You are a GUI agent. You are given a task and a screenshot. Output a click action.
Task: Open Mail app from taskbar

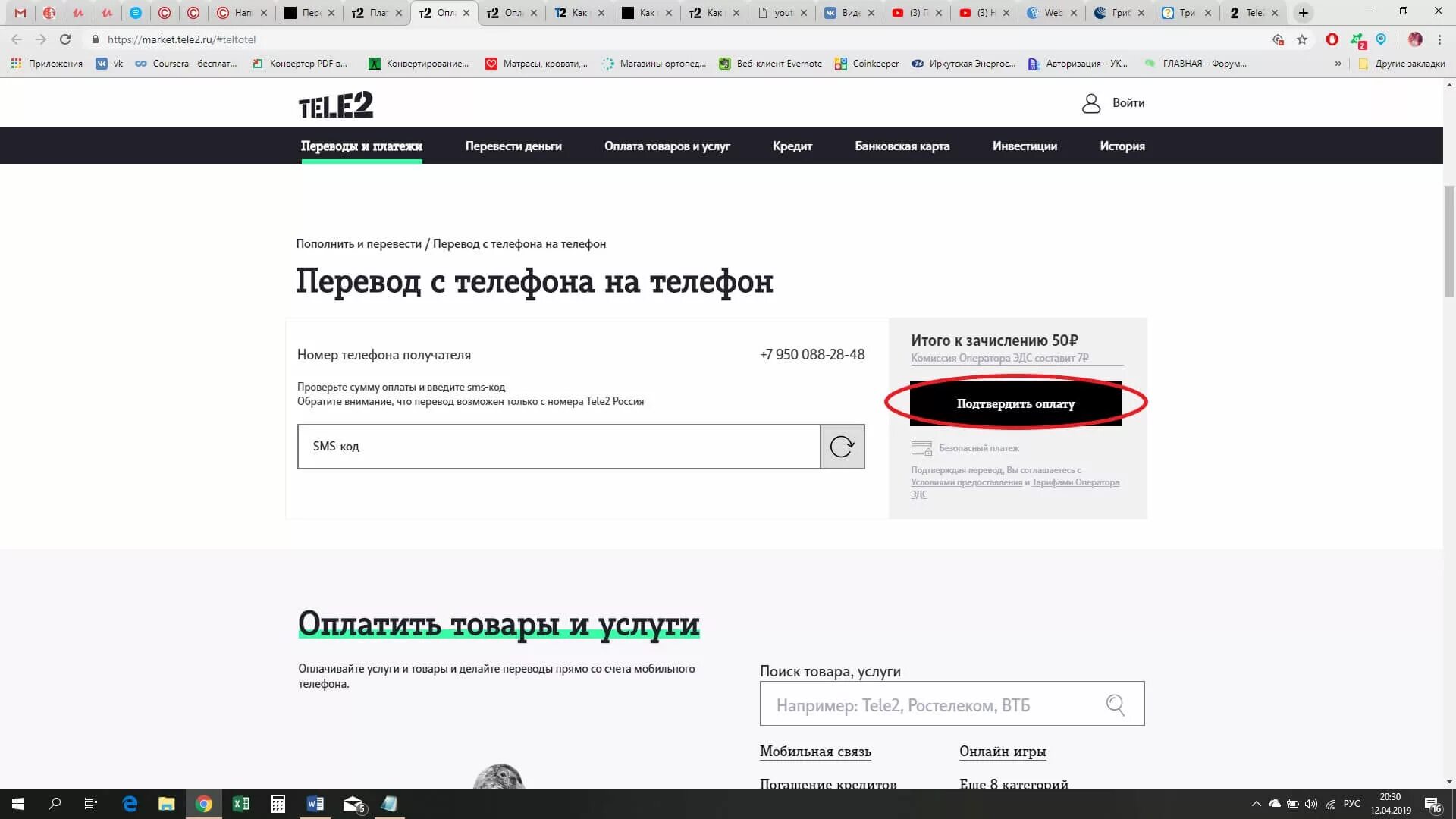(x=353, y=804)
